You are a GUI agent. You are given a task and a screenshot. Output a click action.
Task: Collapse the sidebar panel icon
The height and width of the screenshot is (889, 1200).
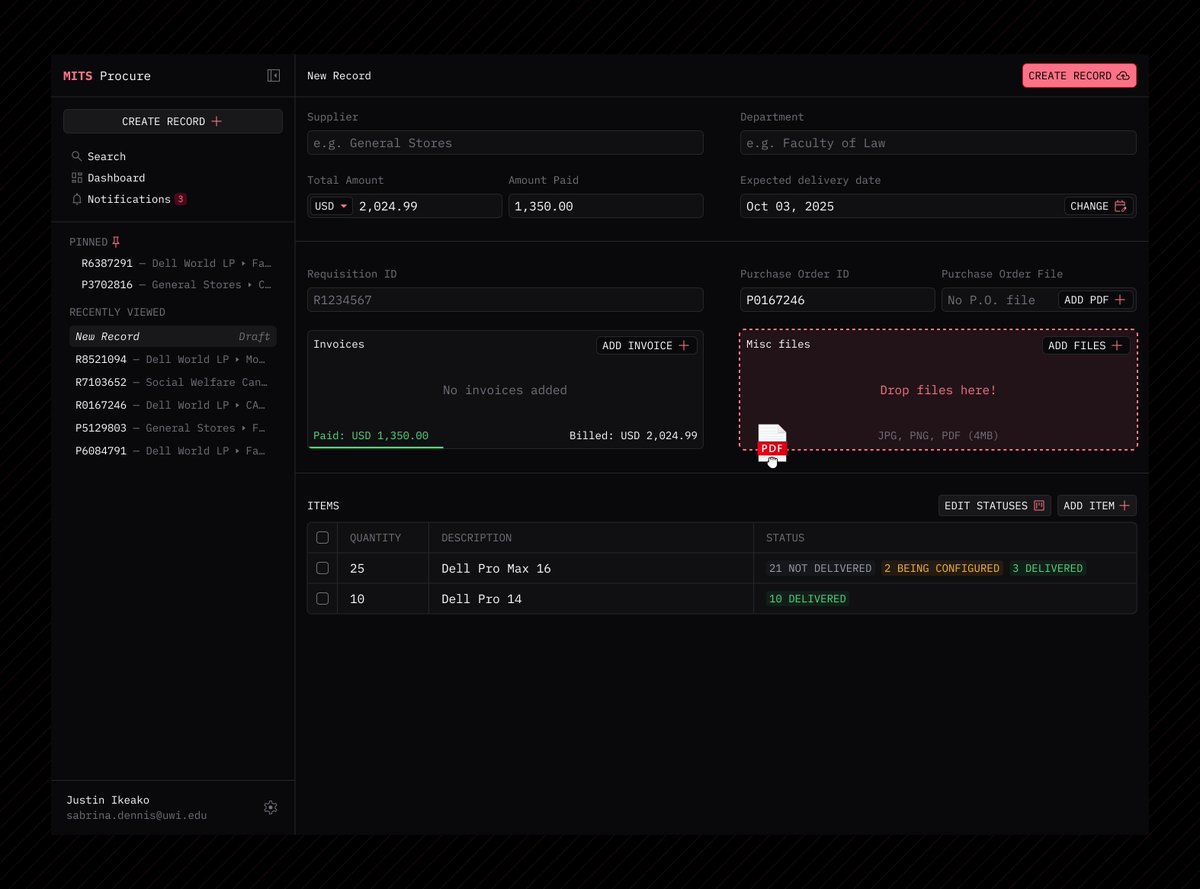(273, 76)
